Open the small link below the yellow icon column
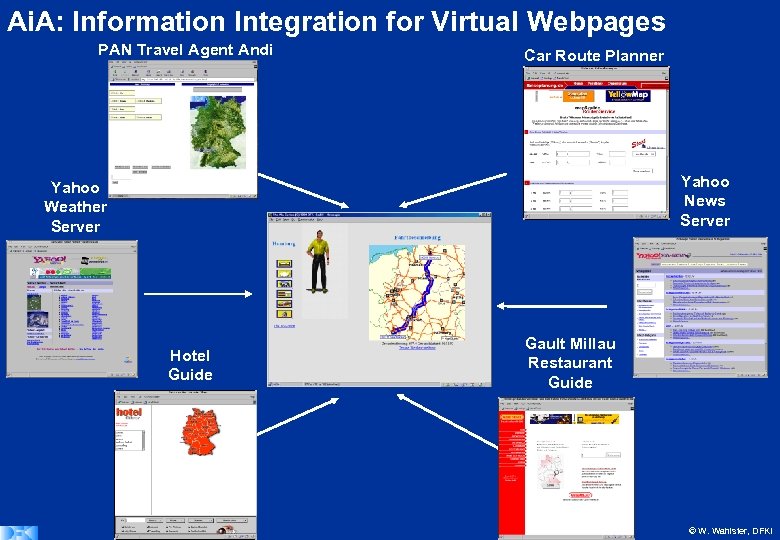780x540 pixels. click(284, 326)
